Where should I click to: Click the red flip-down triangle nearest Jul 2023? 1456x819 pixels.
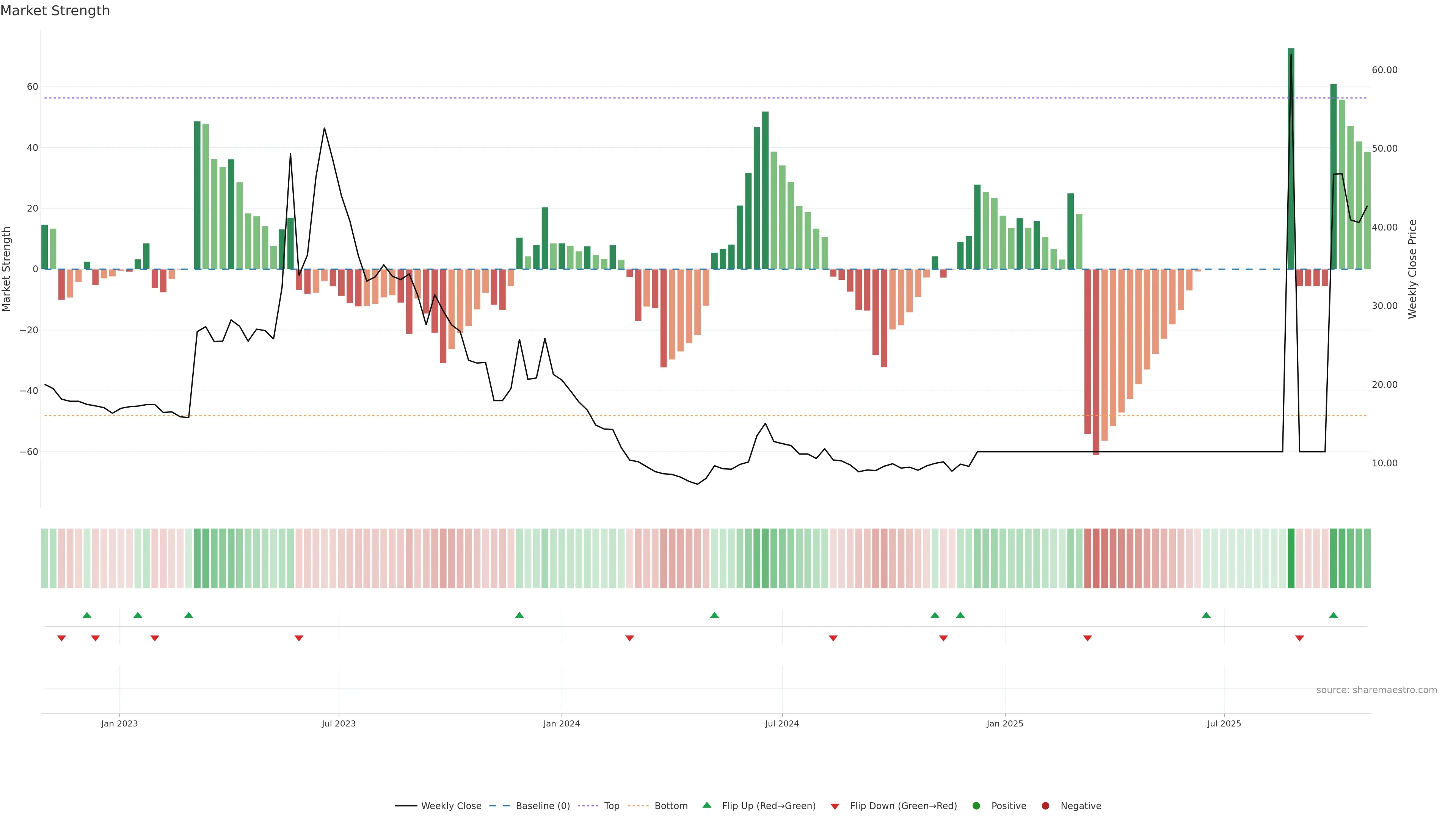point(299,638)
